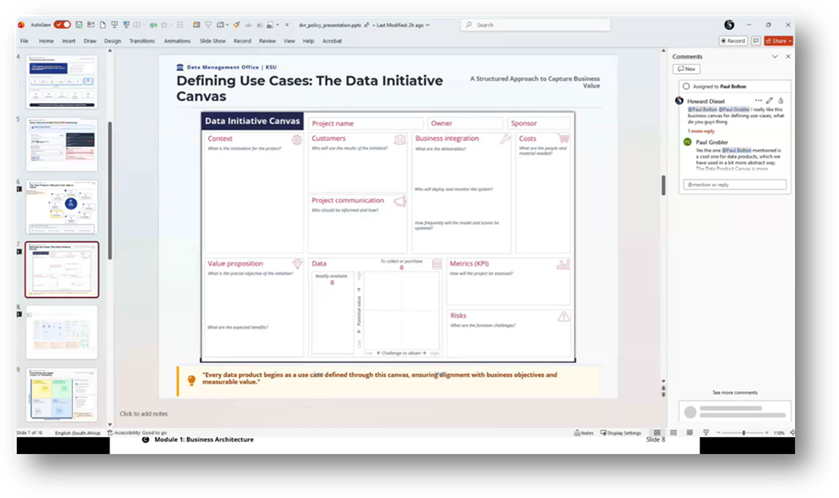Select slide 9 thumbnail
Viewport: 839px width, 498px height.
pyautogui.click(x=62, y=395)
